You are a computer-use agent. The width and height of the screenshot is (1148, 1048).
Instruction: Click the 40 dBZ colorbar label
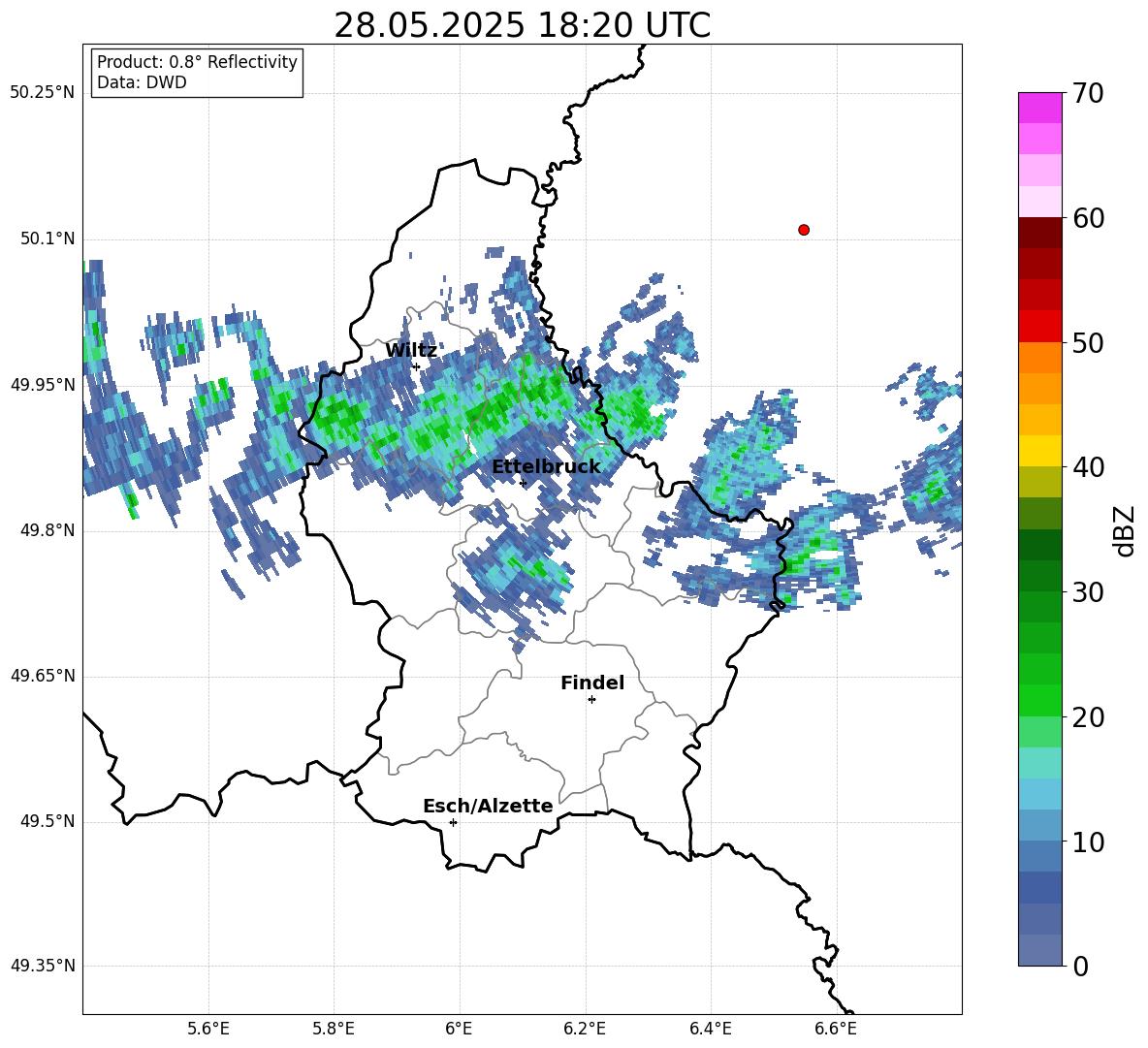pos(1088,467)
